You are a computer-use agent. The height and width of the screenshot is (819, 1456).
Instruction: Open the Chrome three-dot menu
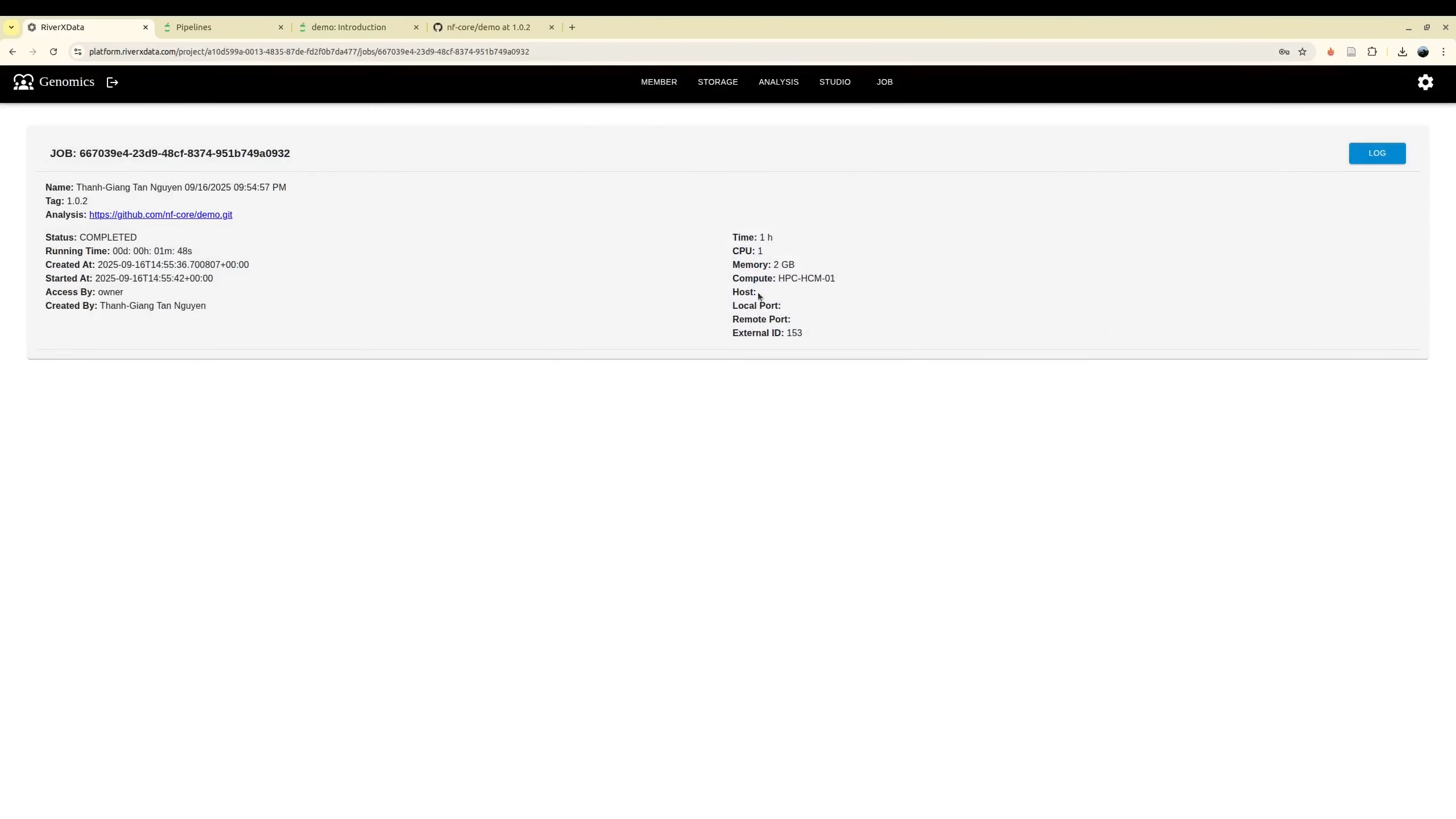1443,52
